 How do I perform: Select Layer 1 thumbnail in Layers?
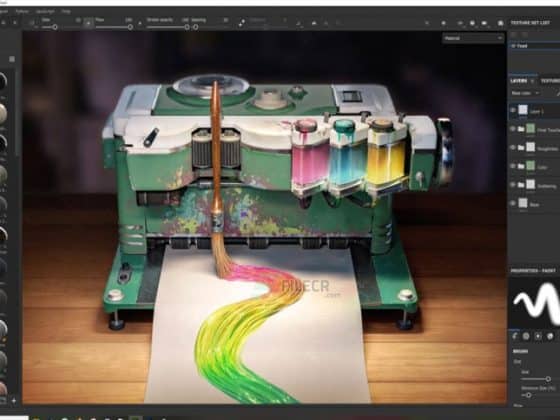[x=523, y=110]
